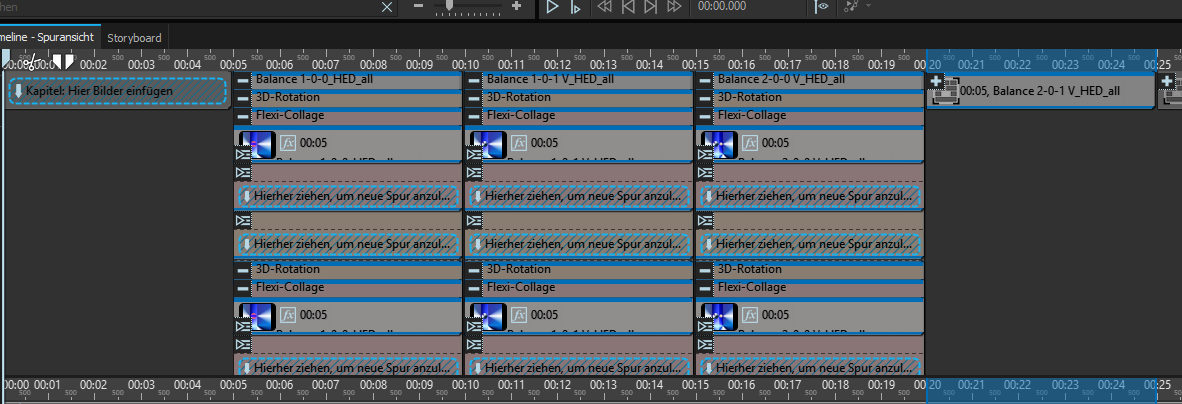This screenshot has height=404, width=1182.
Task: Play from current position with small play icon
Action: 575,7
